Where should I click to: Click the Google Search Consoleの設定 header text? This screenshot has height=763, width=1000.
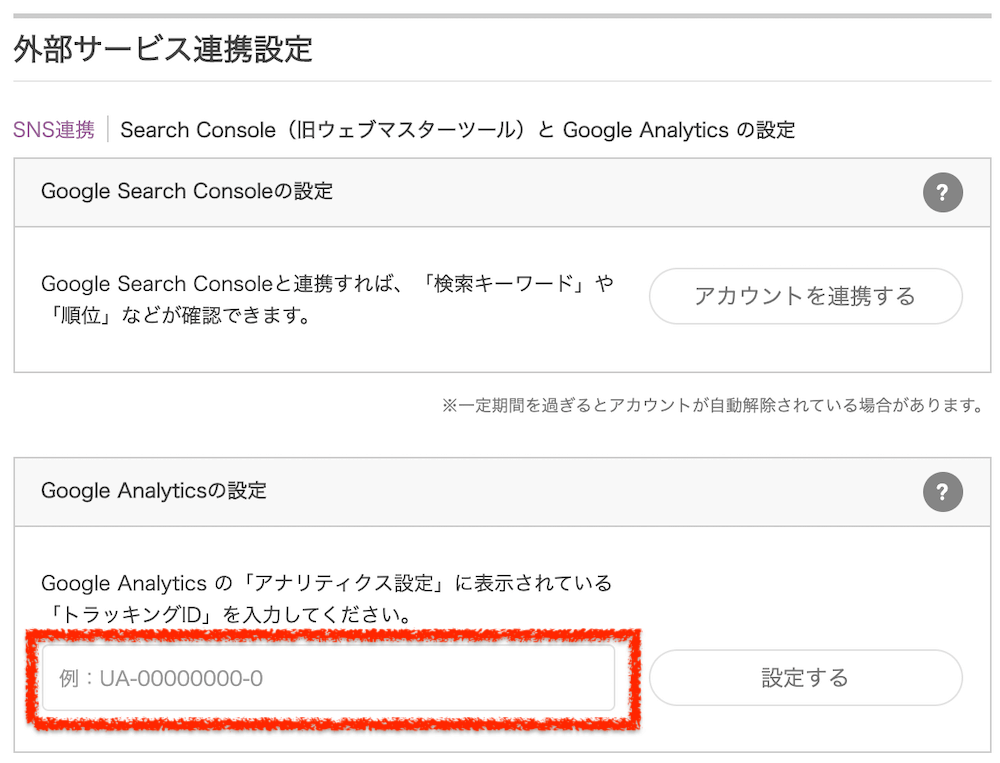[x=187, y=191]
